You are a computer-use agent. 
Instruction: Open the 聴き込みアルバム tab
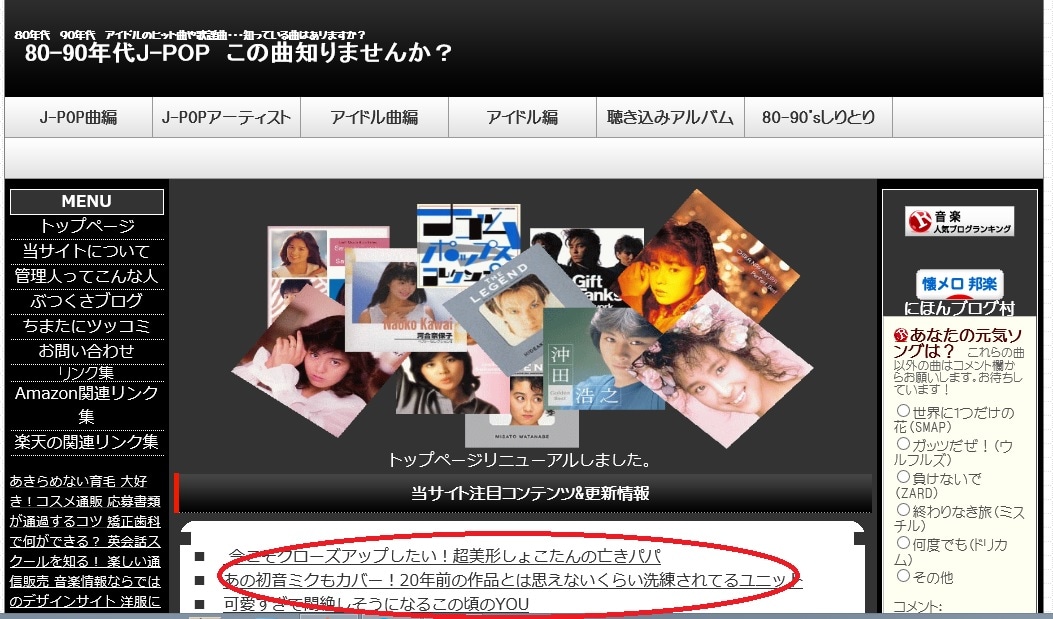tap(670, 117)
